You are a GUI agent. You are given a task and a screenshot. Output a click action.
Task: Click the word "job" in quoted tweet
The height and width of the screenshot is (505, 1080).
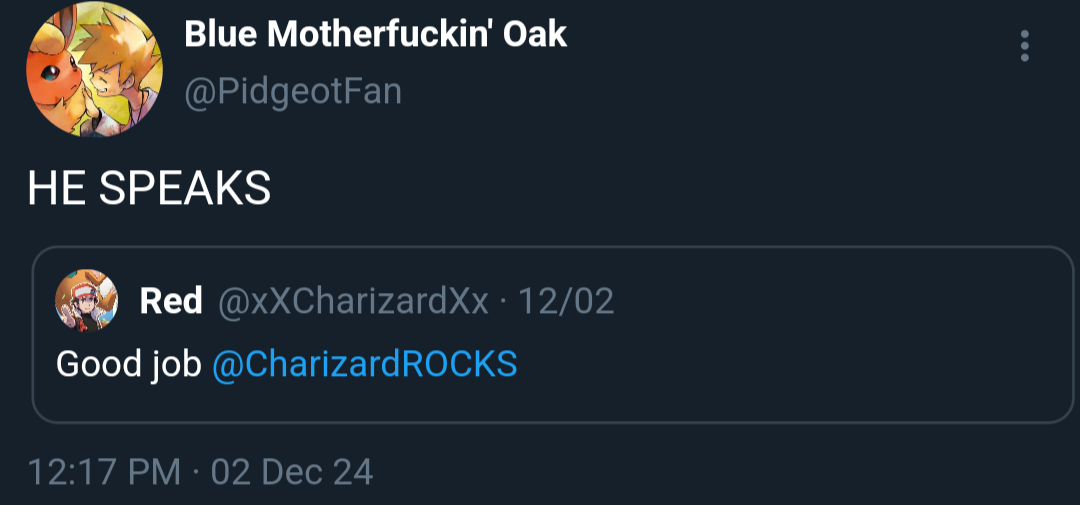[x=177, y=364]
